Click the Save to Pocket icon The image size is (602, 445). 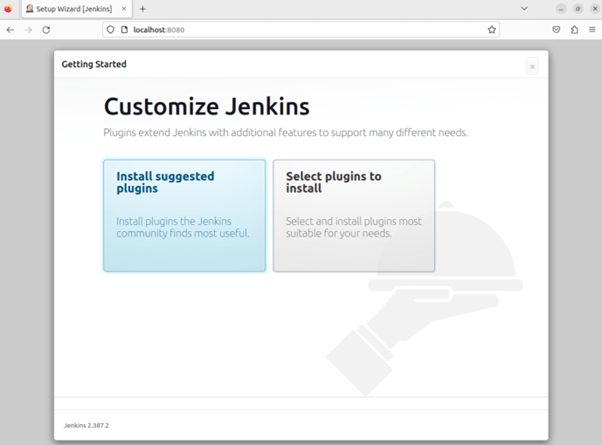click(x=557, y=30)
